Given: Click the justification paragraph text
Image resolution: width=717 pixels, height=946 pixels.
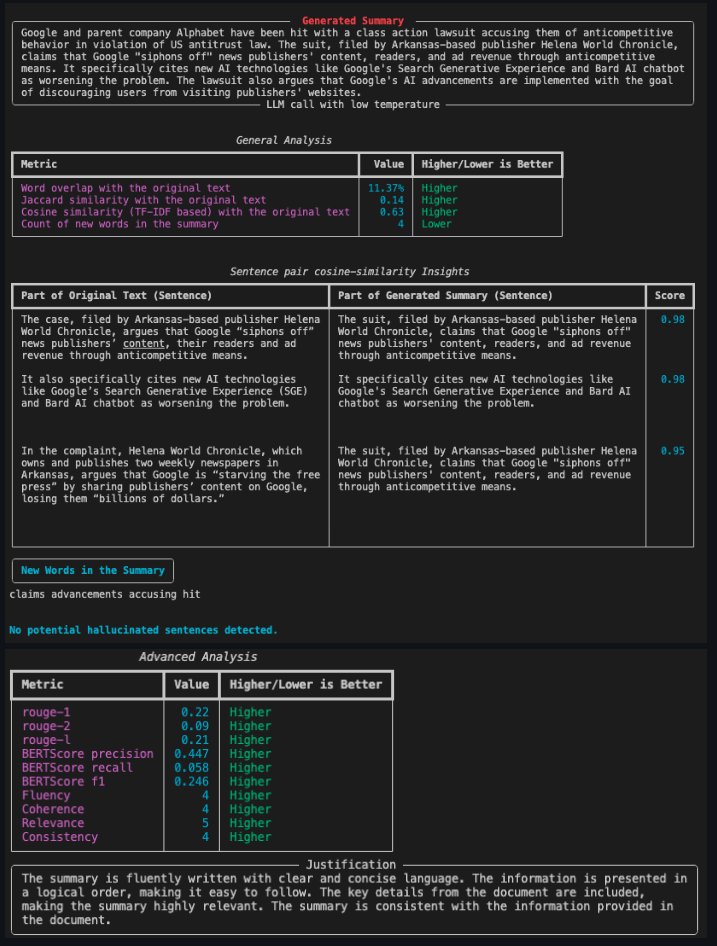Looking at the screenshot, I should click(x=354, y=899).
